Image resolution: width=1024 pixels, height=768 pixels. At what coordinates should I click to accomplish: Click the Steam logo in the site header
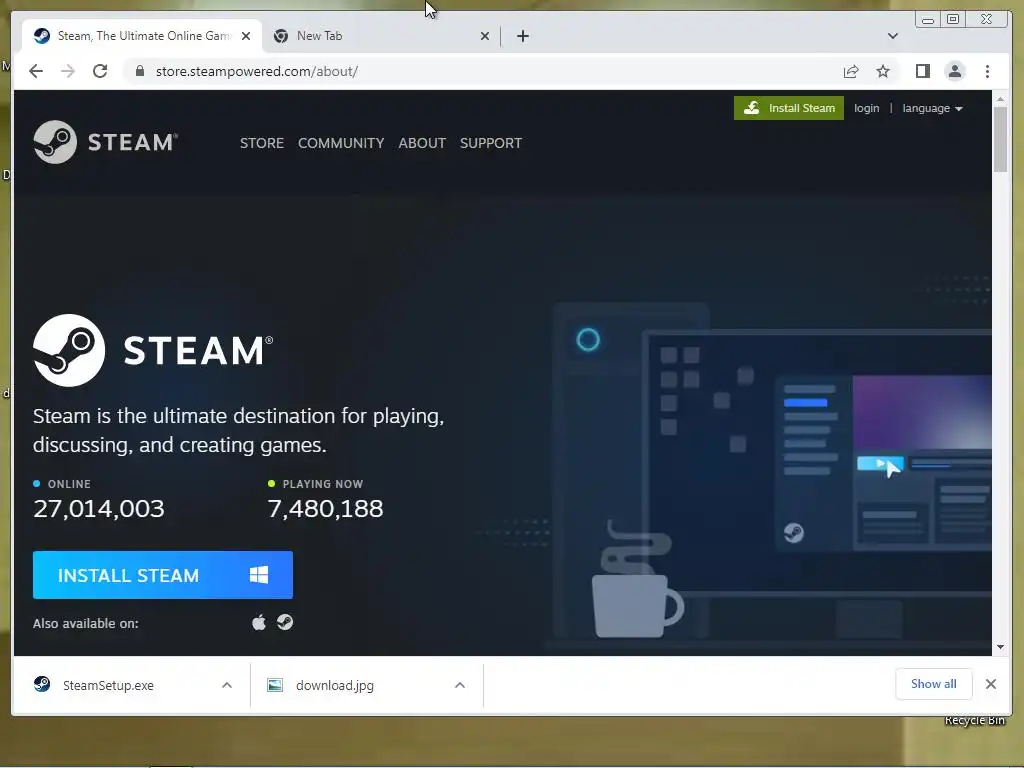click(x=105, y=142)
